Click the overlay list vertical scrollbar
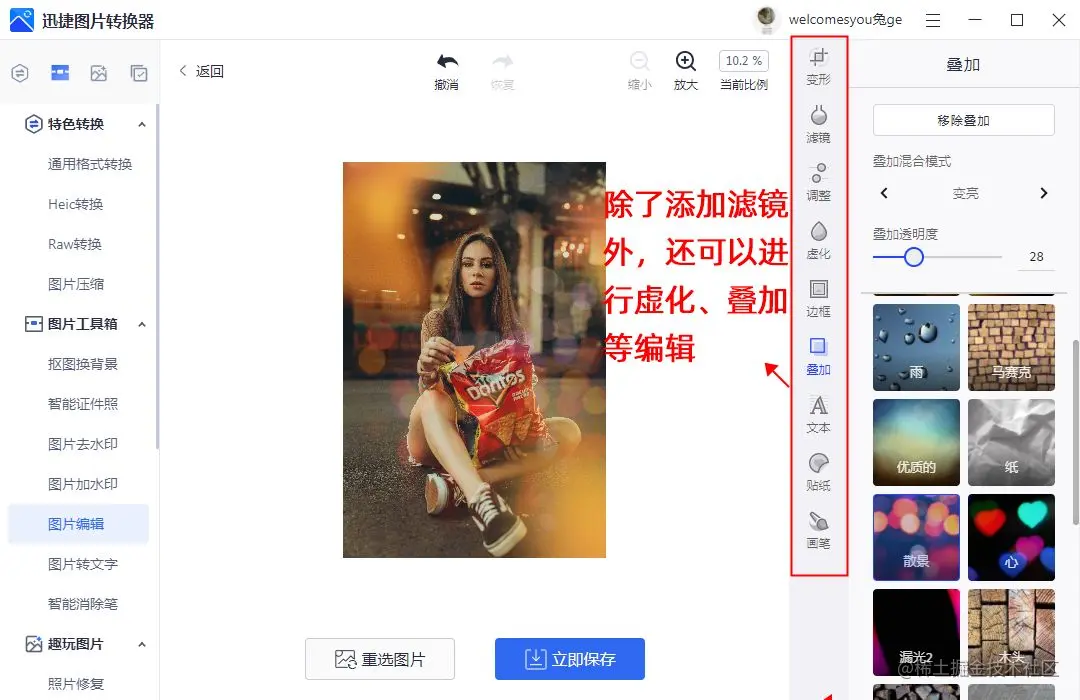Image resolution: width=1080 pixels, height=700 pixels. coord(1075,432)
